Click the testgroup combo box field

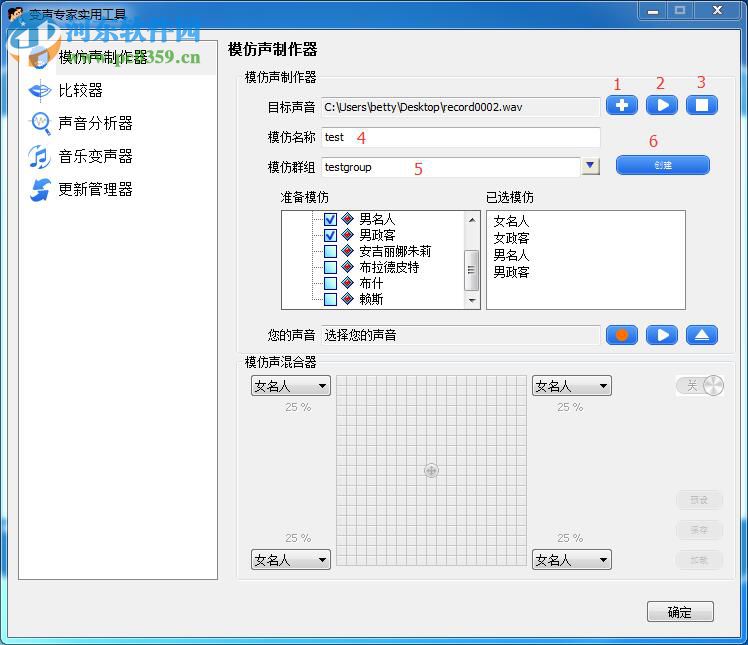point(451,167)
